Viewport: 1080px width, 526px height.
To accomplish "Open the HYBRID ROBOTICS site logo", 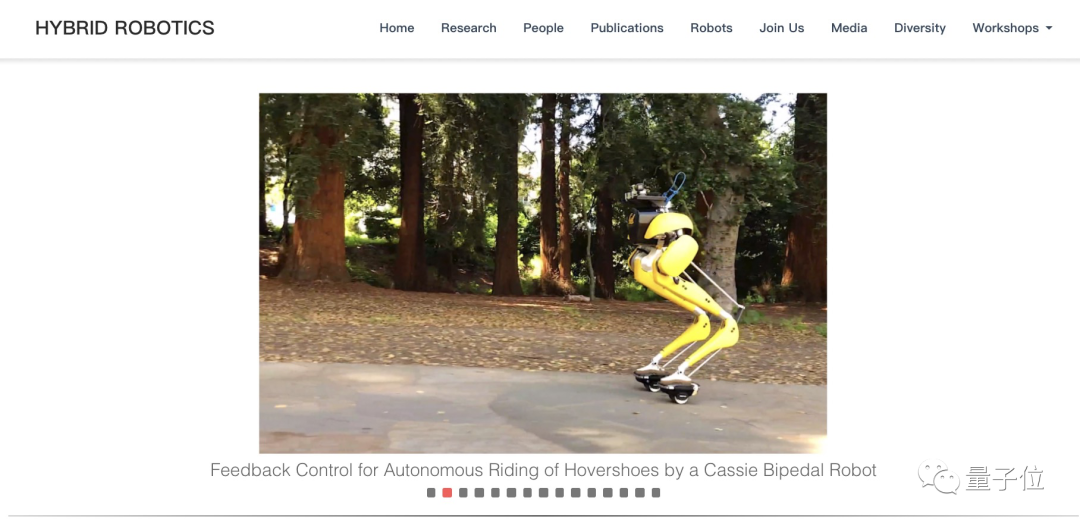I will click(x=125, y=28).
